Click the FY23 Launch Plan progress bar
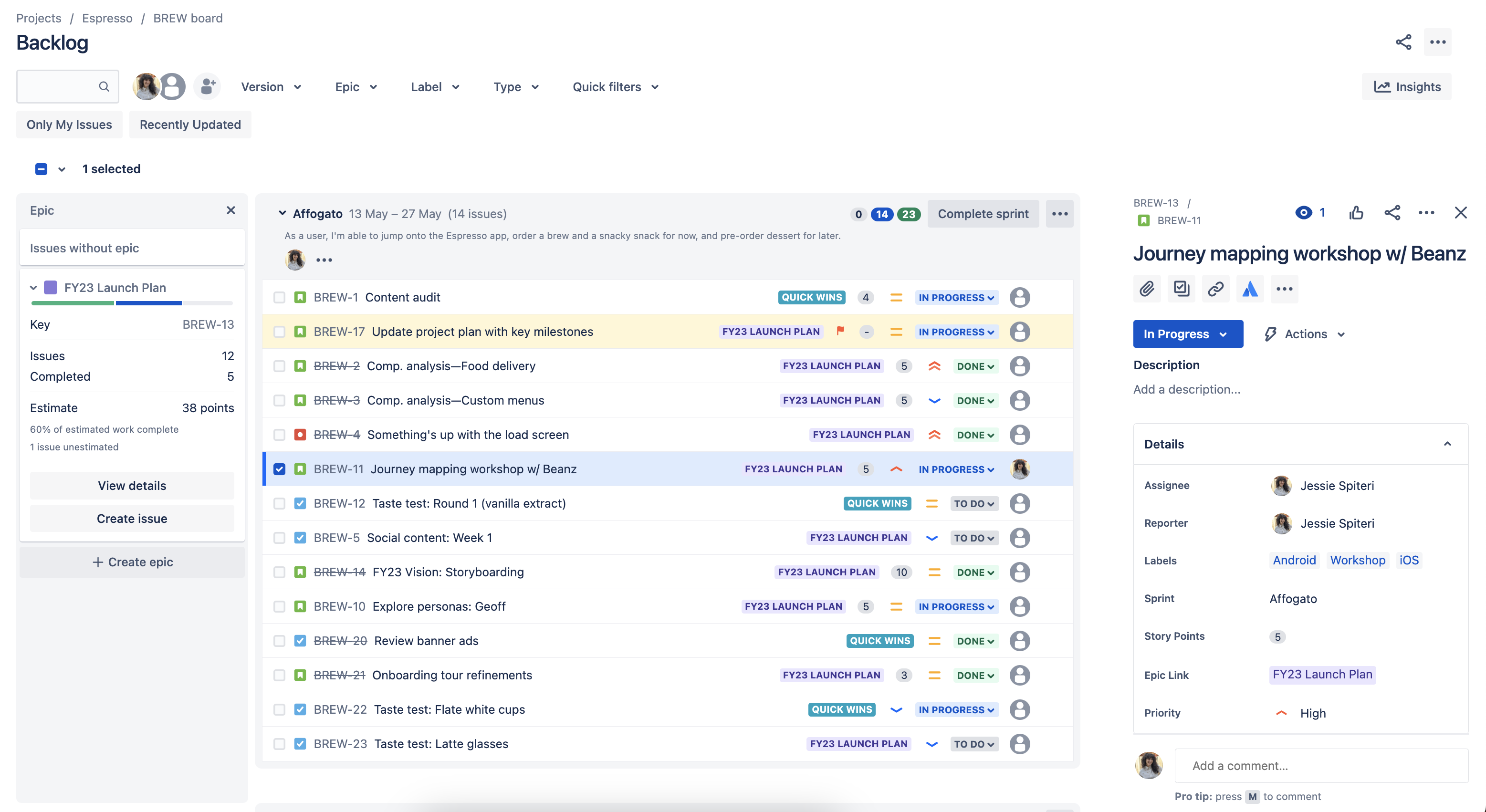The height and width of the screenshot is (812, 1486). 130,302
